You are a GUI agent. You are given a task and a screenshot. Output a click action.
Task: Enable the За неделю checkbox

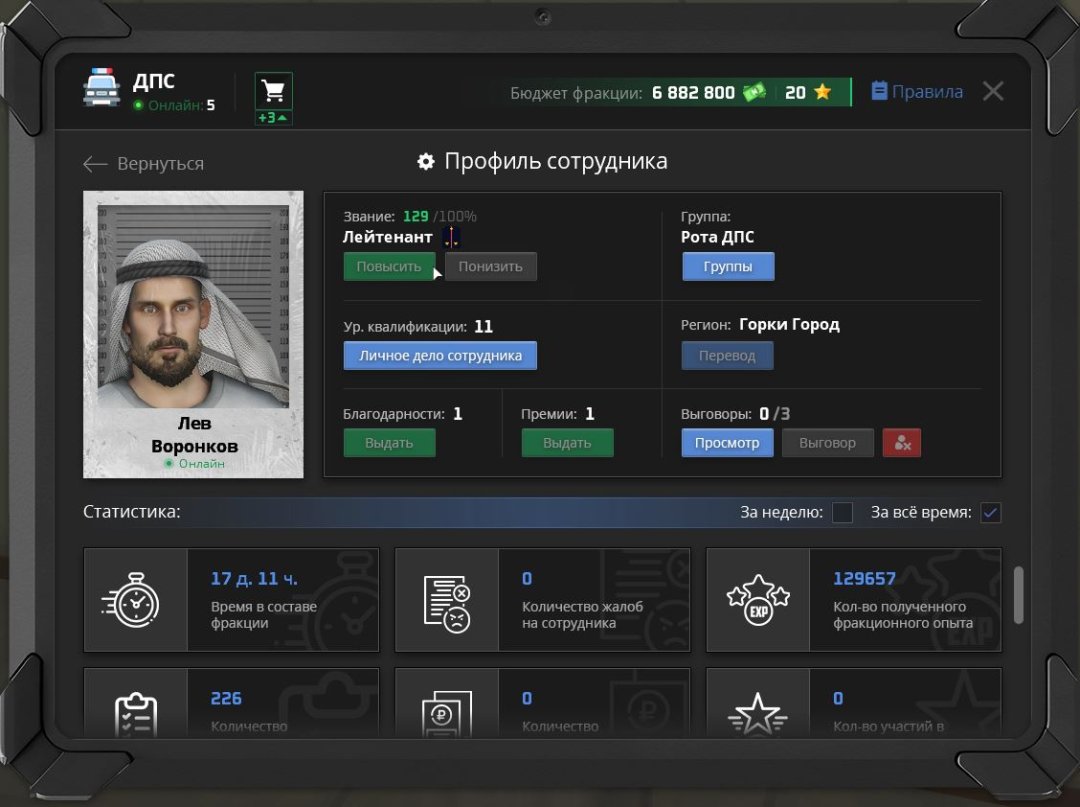[x=842, y=512]
